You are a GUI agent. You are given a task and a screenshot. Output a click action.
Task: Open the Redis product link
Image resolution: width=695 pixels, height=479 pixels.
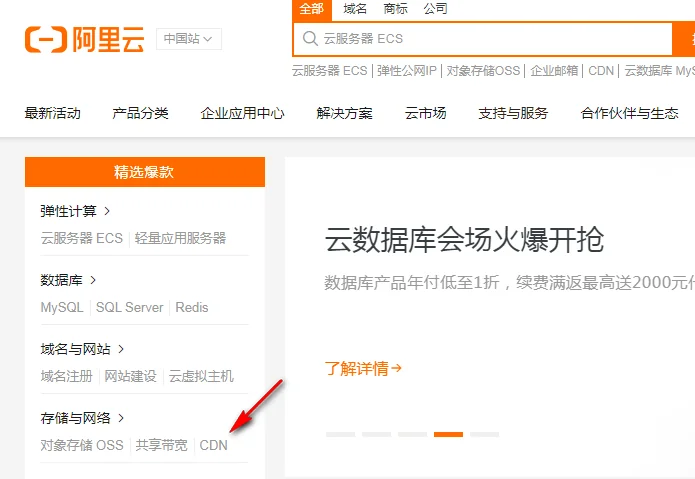coord(191,308)
